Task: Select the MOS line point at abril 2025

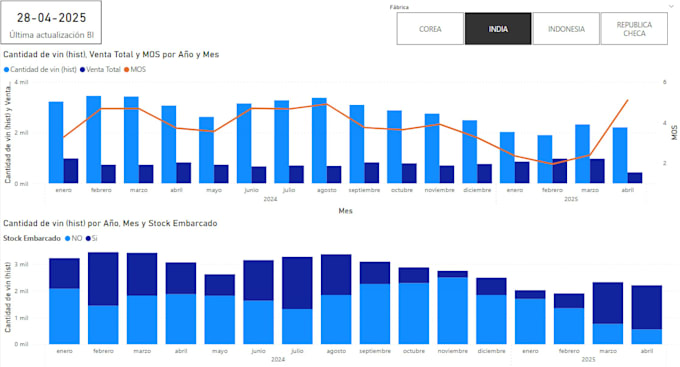Action: tap(627, 100)
